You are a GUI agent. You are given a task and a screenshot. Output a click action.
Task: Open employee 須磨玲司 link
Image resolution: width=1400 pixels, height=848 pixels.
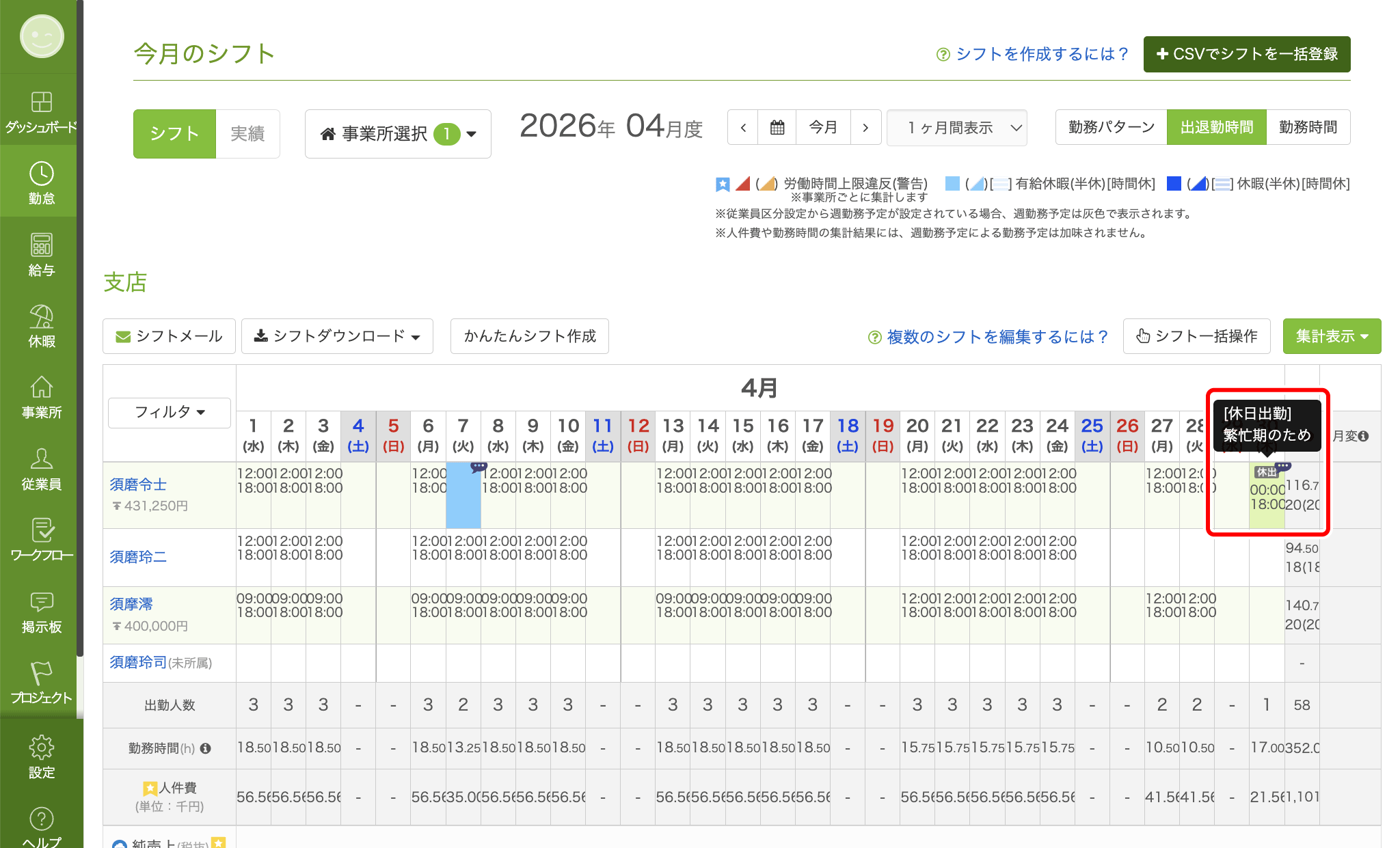click(x=138, y=662)
